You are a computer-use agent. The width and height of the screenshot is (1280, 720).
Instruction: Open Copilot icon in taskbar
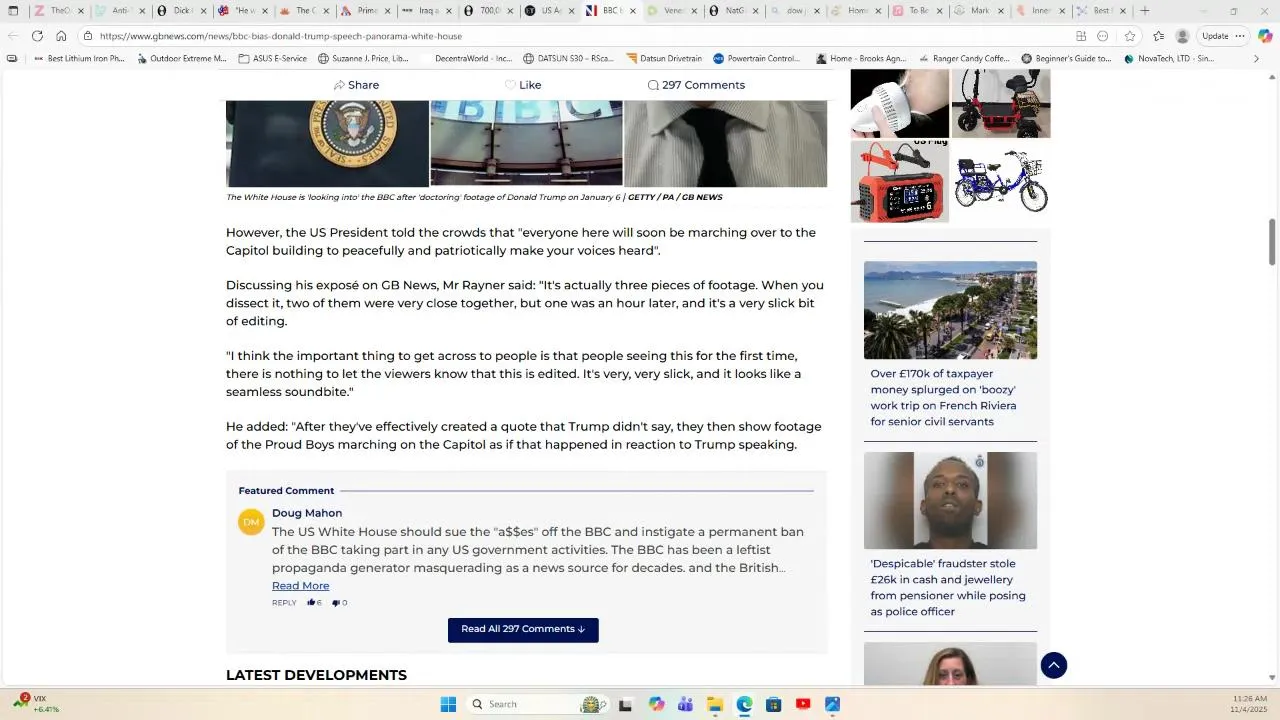tap(656, 704)
